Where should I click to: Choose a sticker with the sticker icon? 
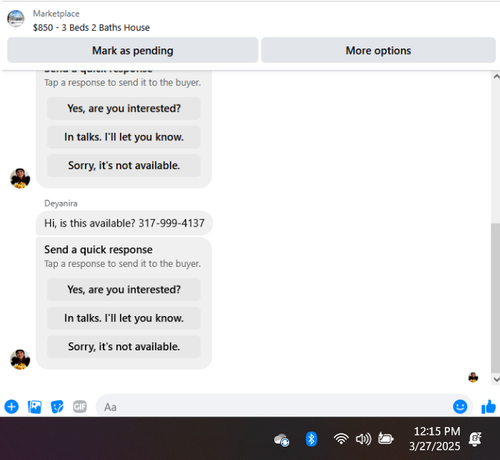(x=57, y=407)
